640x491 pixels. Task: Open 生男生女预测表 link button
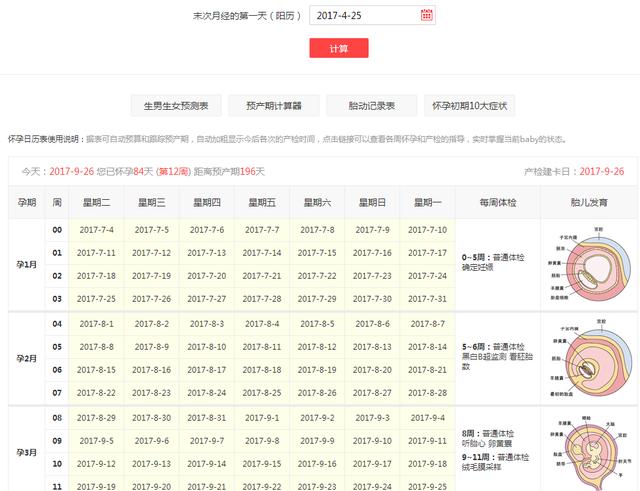point(176,106)
